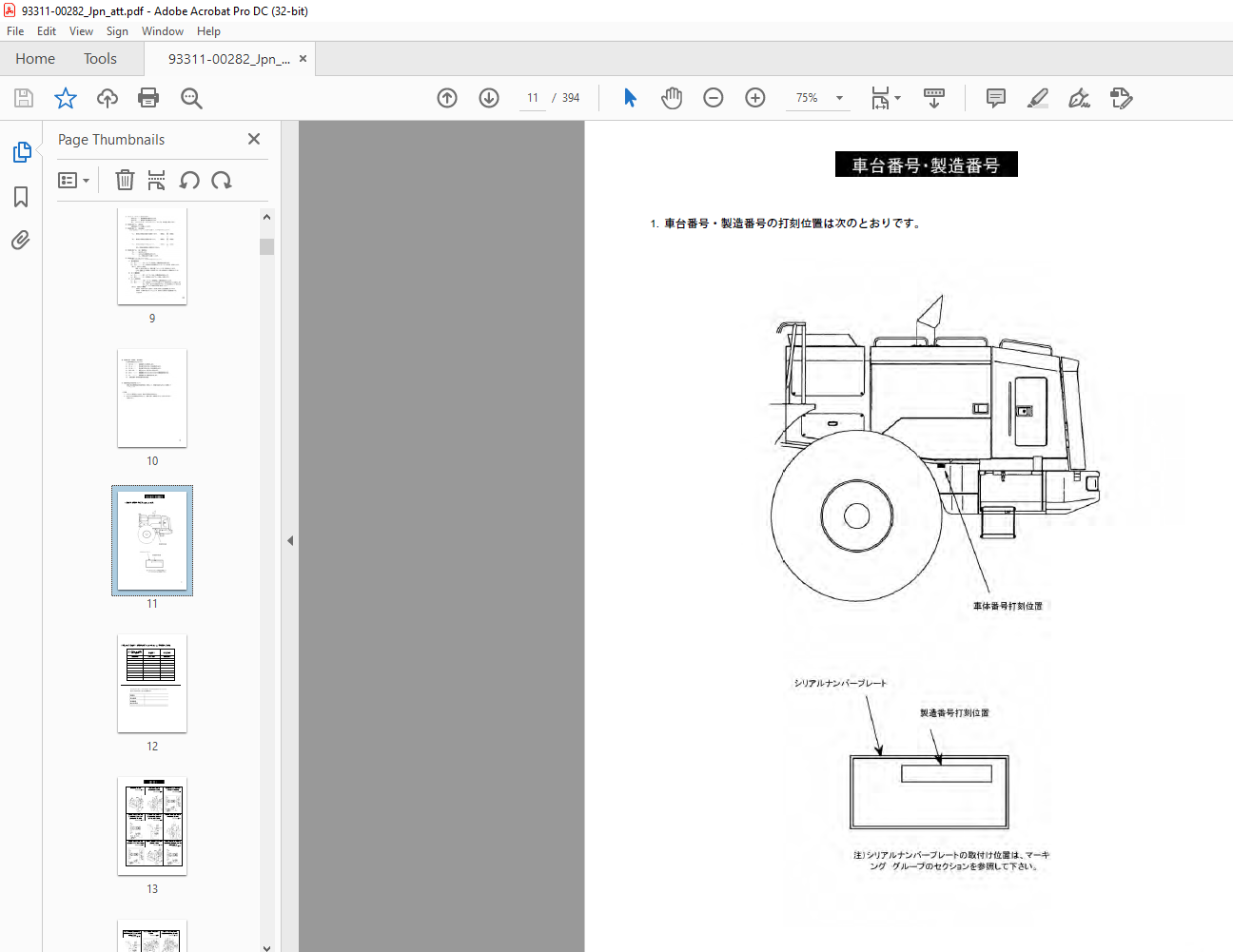The image size is (1233, 952).
Task: Zoom out with minus button
Action: [714, 98]
